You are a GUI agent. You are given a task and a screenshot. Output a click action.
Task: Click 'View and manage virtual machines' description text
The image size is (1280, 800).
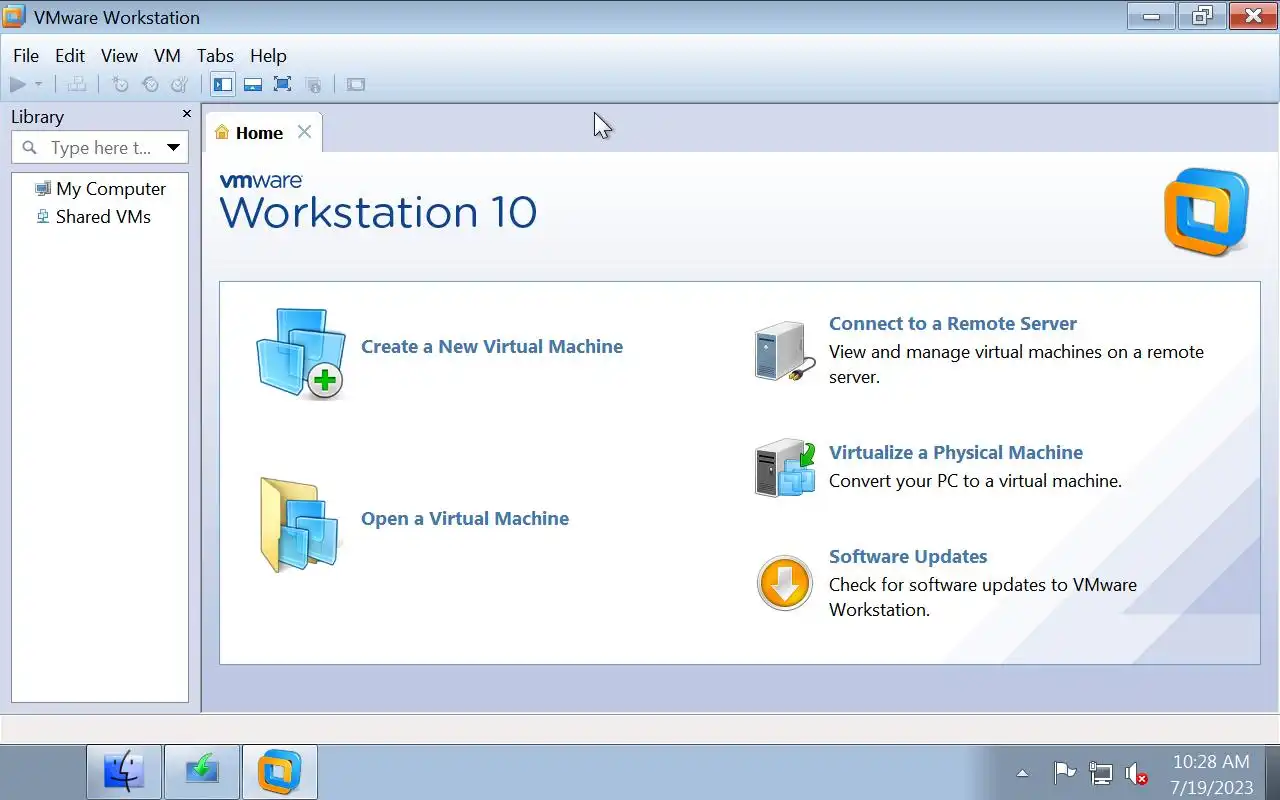pos(1016,365)
